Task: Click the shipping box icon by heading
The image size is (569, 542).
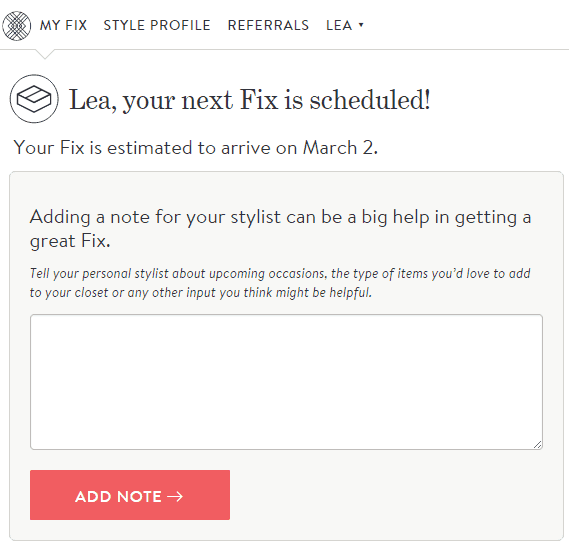Action: (x=34, y=99)
